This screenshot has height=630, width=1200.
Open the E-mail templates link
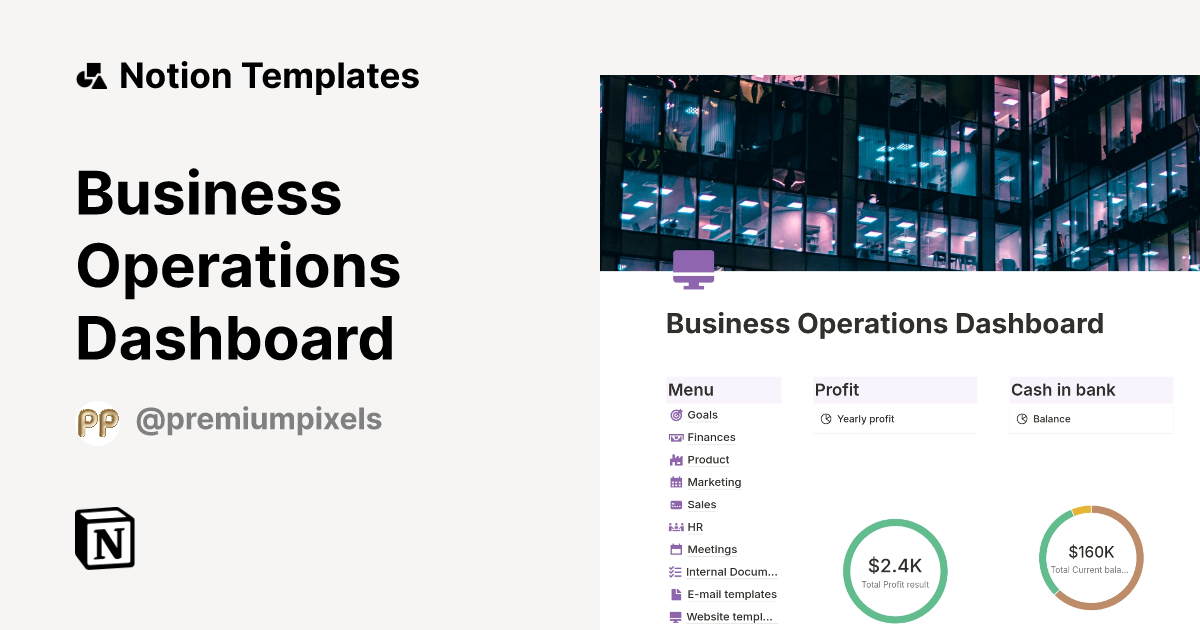click(731, 594)
